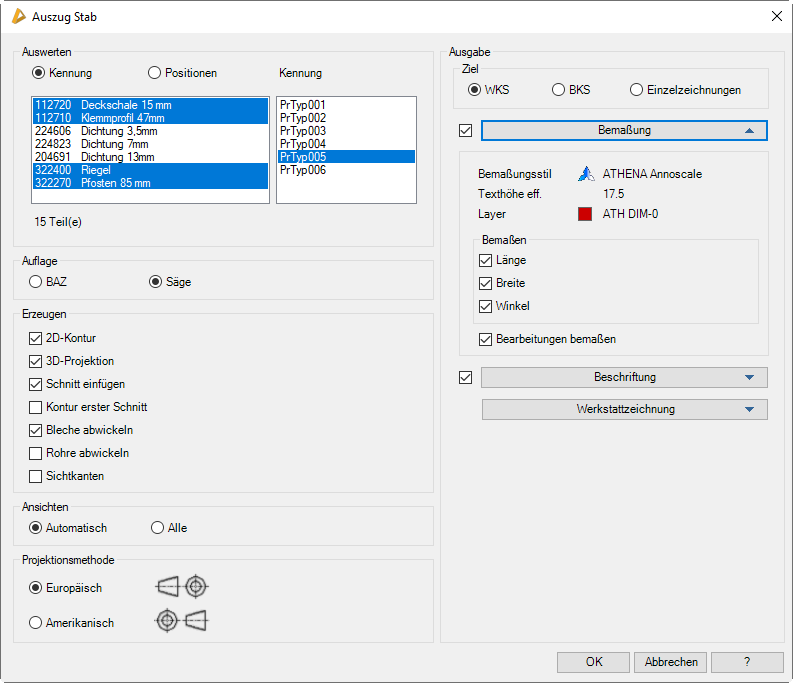Click the European projection symbol icon
Image resolution: width=793 pixels, height=683 pixels.
(183, 588)
